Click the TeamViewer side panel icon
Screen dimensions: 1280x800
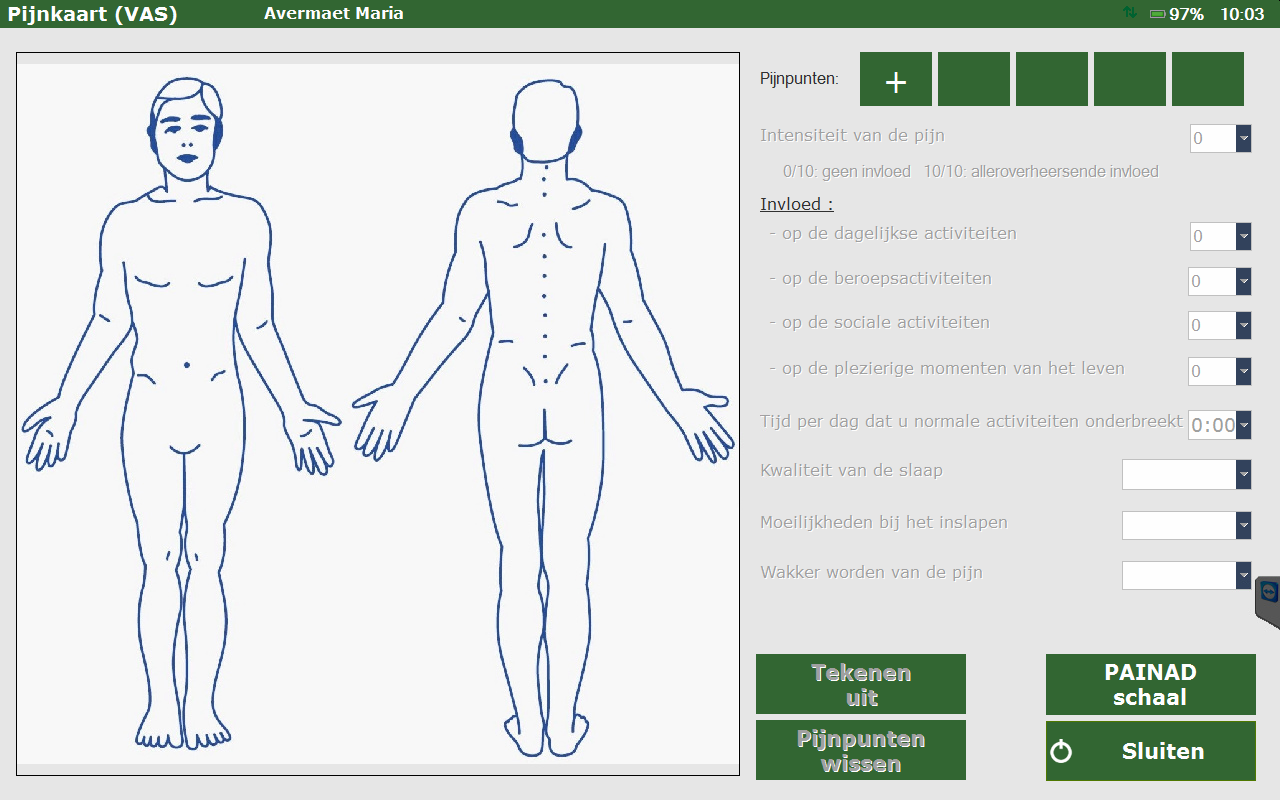1268,594
